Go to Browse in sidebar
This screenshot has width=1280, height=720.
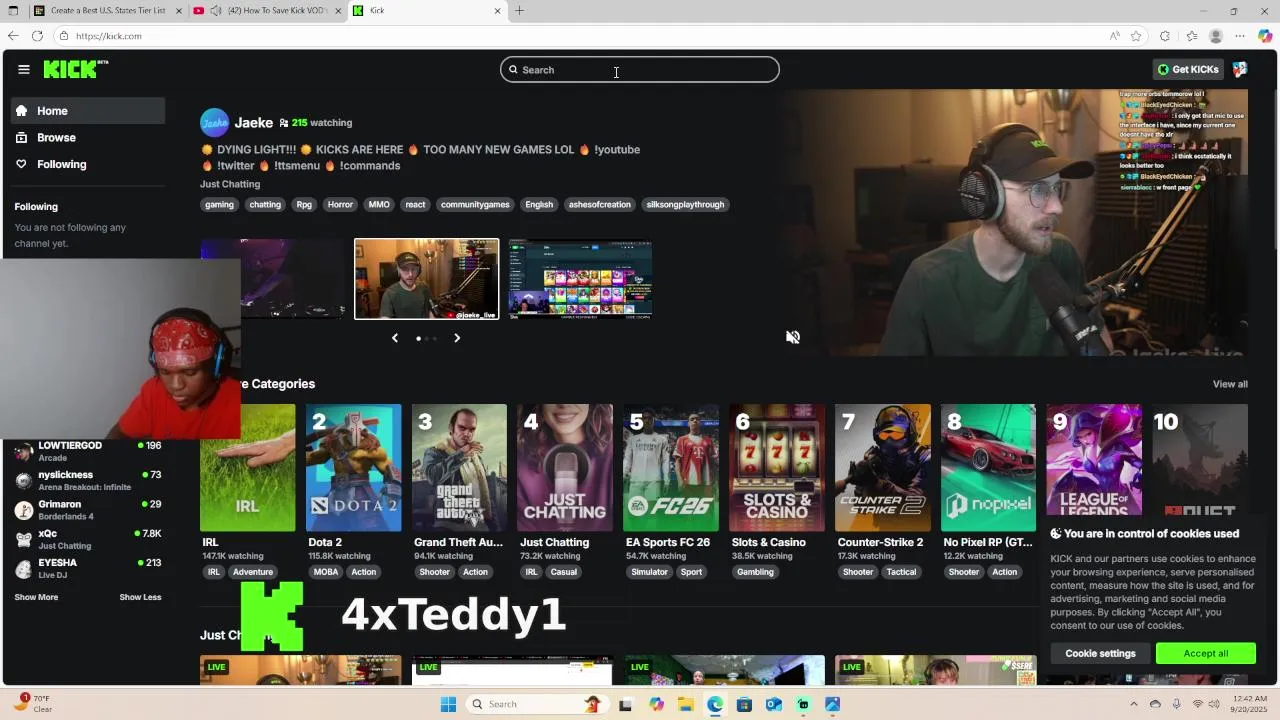88,137
